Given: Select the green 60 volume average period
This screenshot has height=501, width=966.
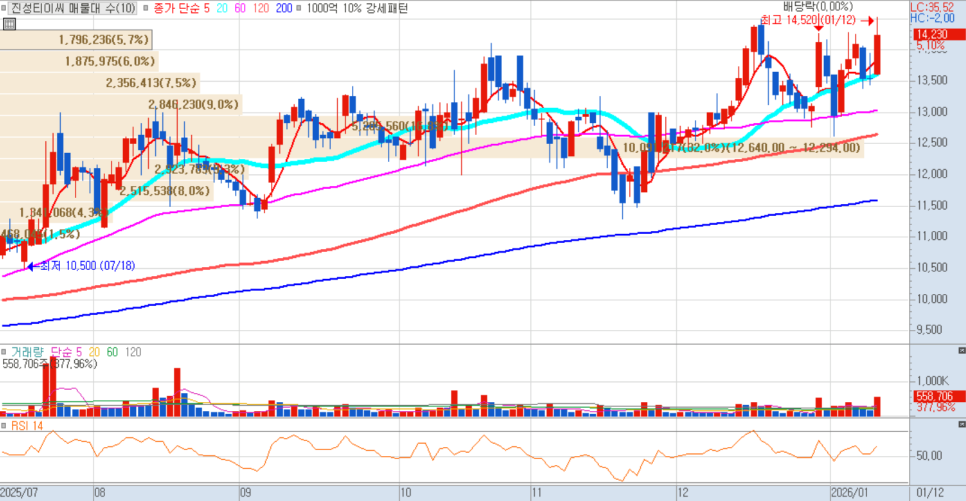Looking at the screenshot, I should pyautogui.click(x=112, y=352).
